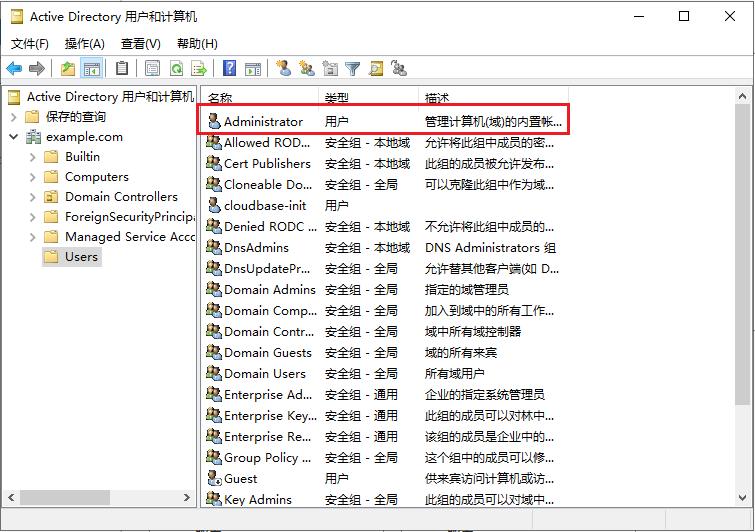The height and width of the screenshot is (532, 755).
Task: Toggle Show/Hide Console Tree toolbar button
Action: tap(91, 69)
